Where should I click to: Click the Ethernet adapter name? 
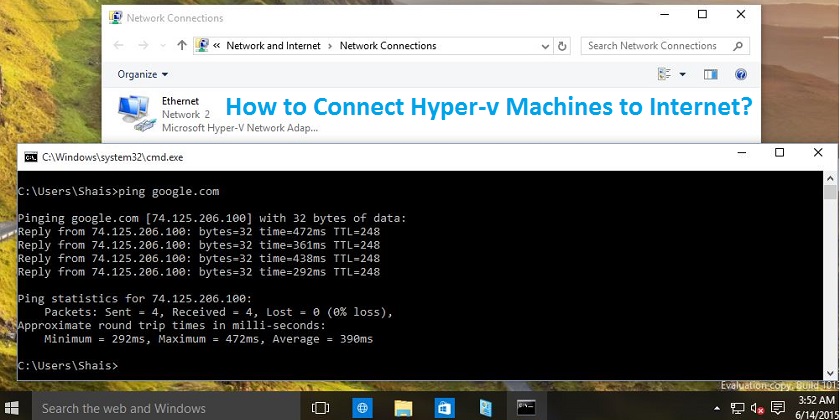pyautogui.click(x=181, y=101)
